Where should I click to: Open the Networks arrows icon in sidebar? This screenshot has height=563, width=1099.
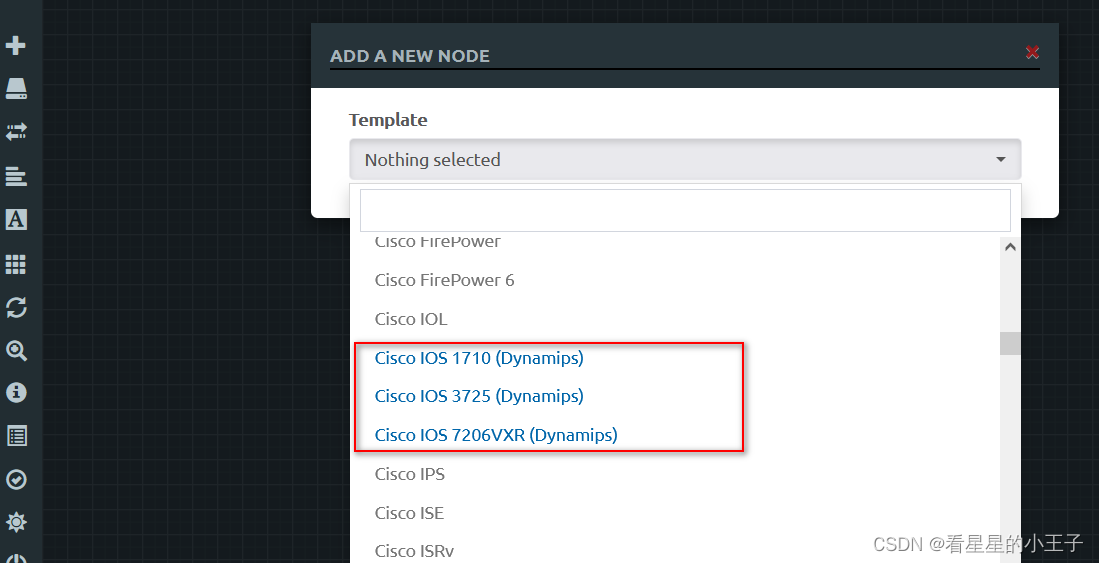[x=15, y=132]
